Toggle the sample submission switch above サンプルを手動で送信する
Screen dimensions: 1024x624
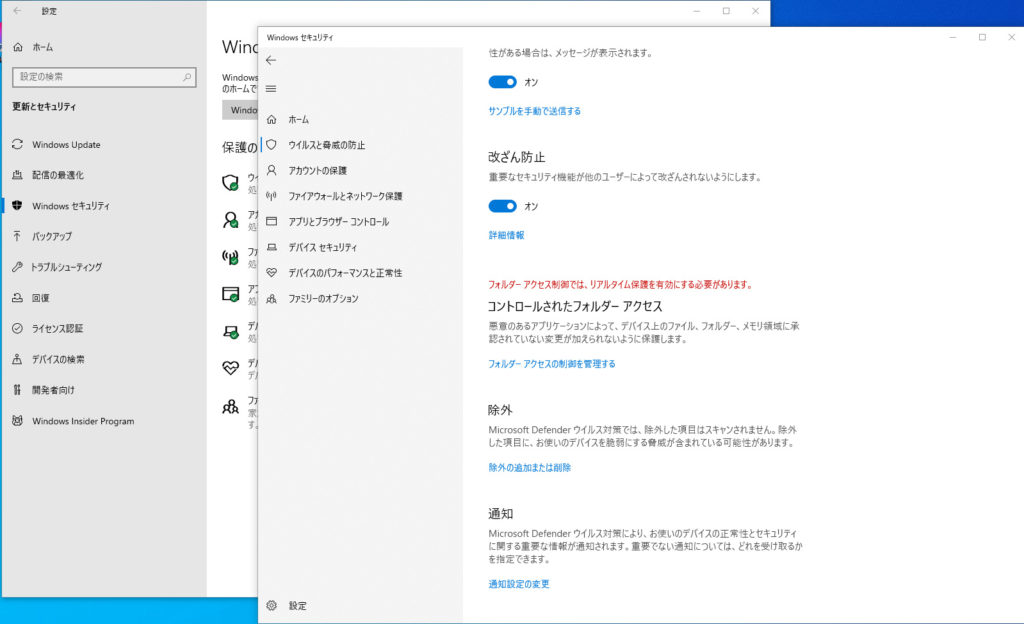point(502,82)
